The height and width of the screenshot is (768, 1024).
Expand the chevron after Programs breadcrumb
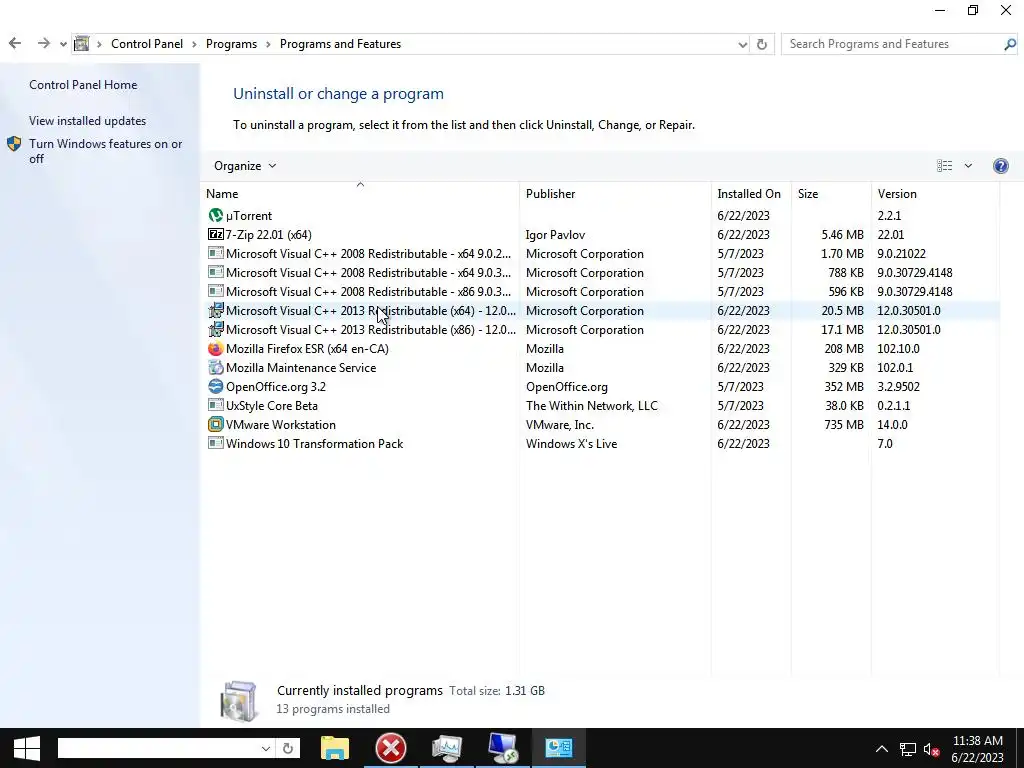click(268, 44)
